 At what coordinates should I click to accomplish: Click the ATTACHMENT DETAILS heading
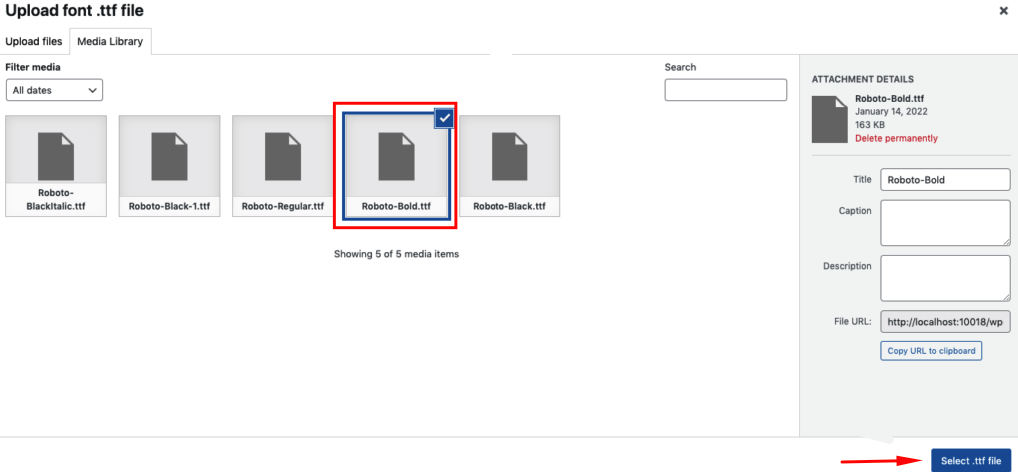coord(863,79)
